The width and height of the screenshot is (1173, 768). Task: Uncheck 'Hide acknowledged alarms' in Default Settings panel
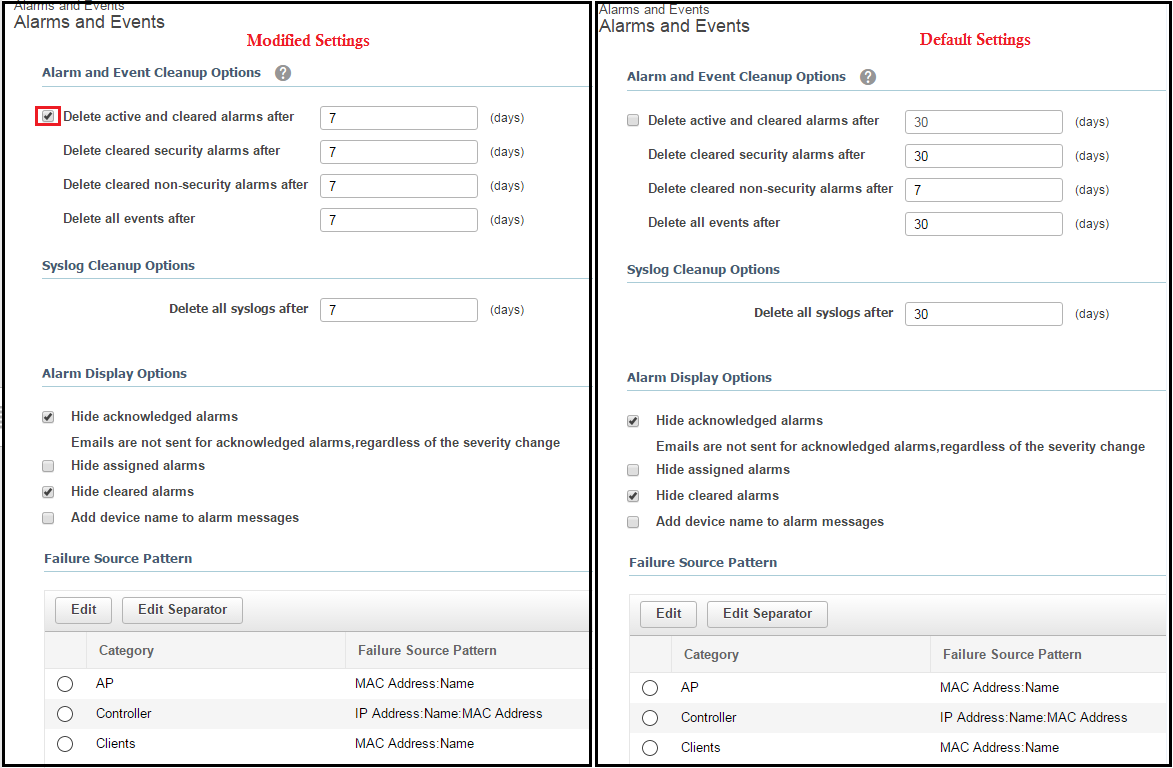[633, 421]
